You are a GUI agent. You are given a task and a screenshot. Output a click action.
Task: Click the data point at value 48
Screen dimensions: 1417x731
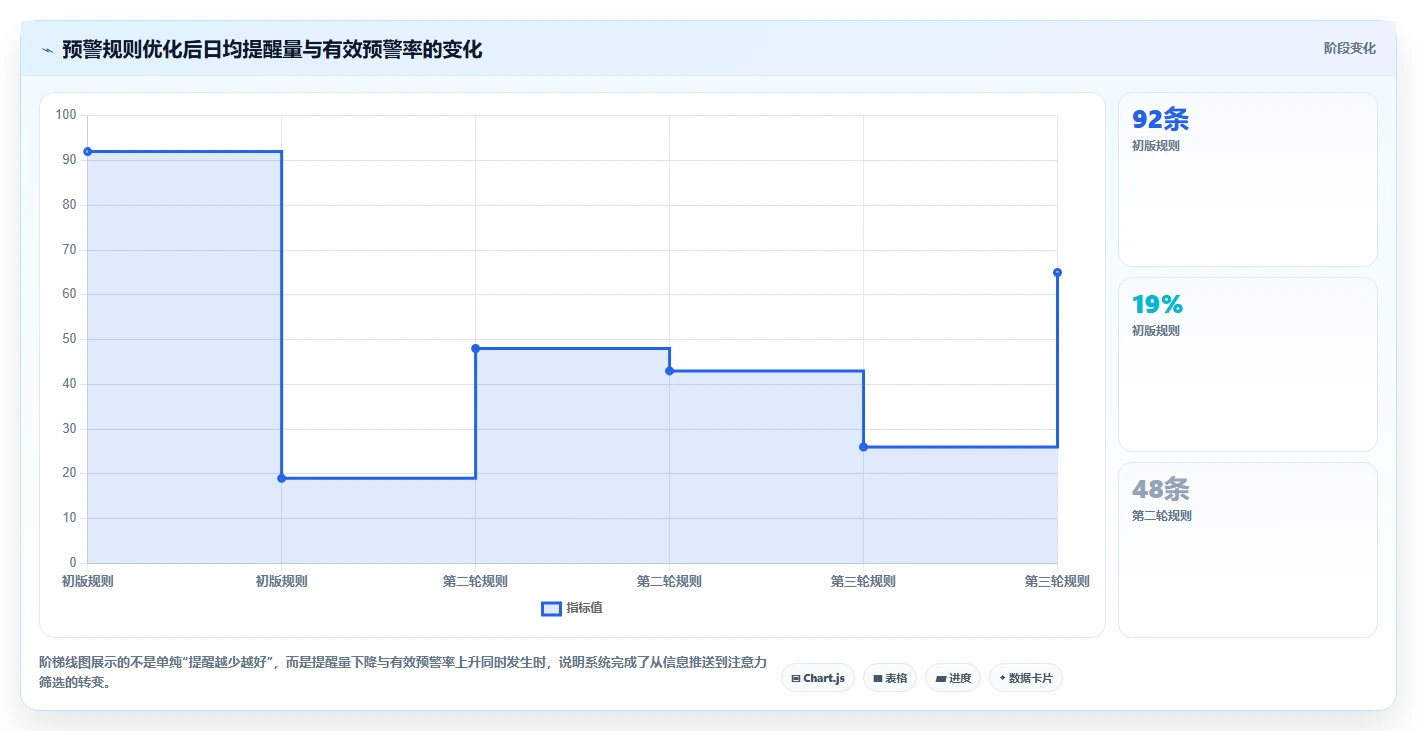[476, 348]
